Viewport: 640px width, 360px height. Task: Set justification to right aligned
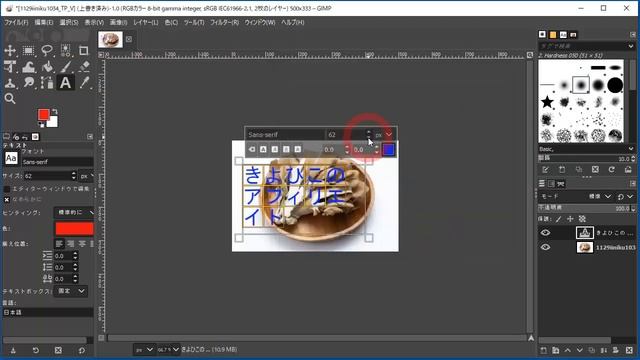[71, 244]
